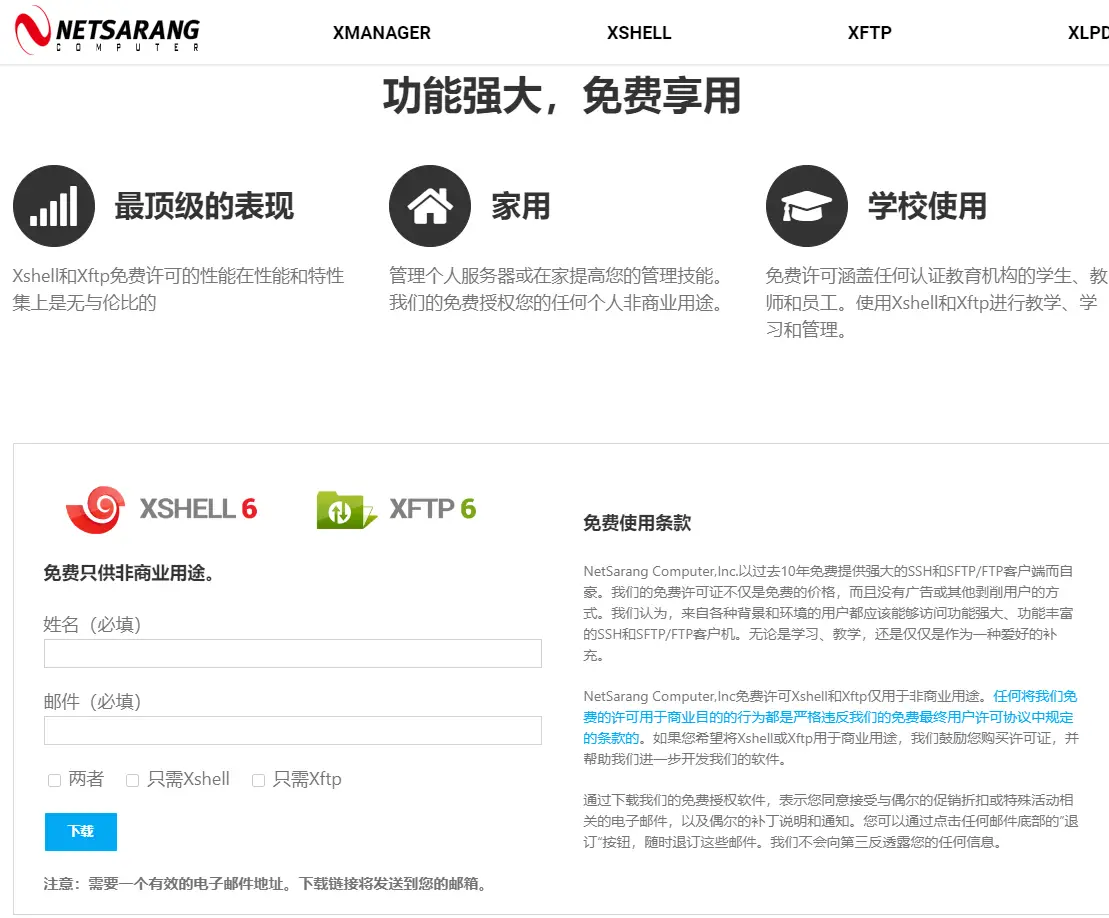Click the NetSarang Computer logo

(x=108, y=30)
